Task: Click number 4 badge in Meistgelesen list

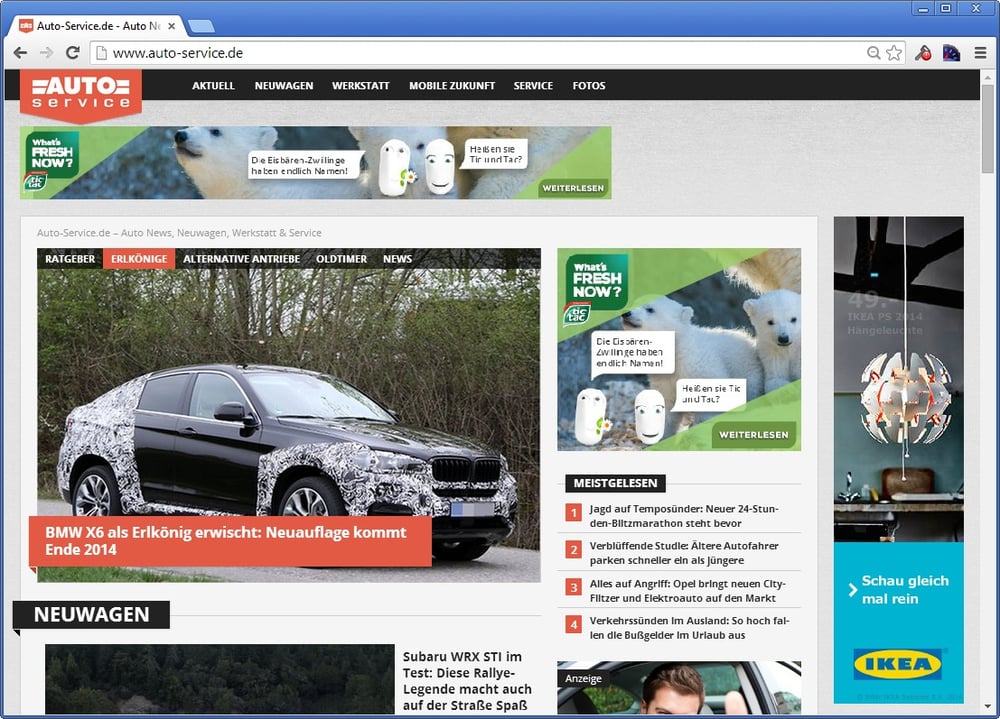Action: click(x=573, y=624)
